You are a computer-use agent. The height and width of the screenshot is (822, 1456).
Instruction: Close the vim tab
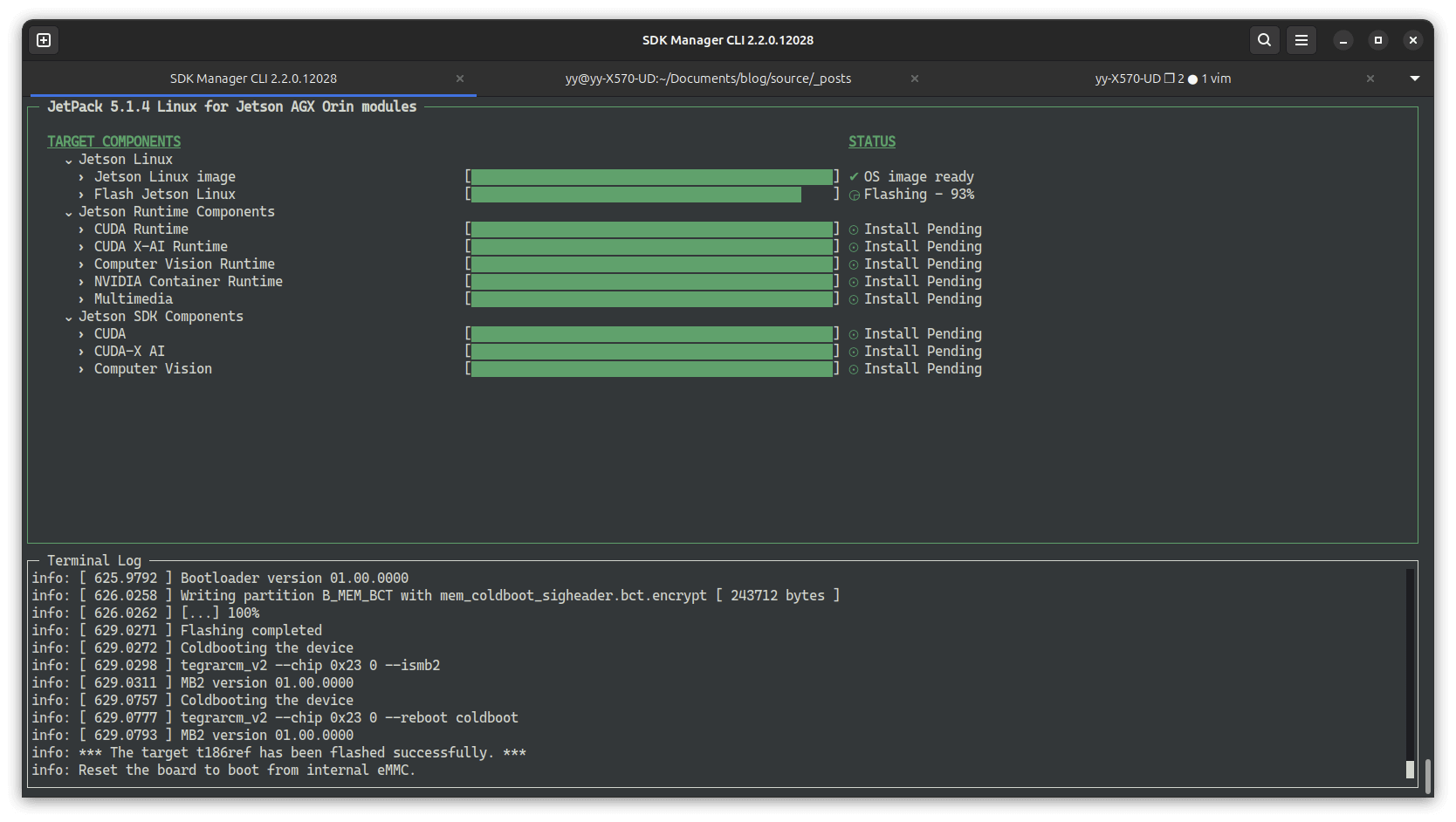click(x=1370, y=79)
